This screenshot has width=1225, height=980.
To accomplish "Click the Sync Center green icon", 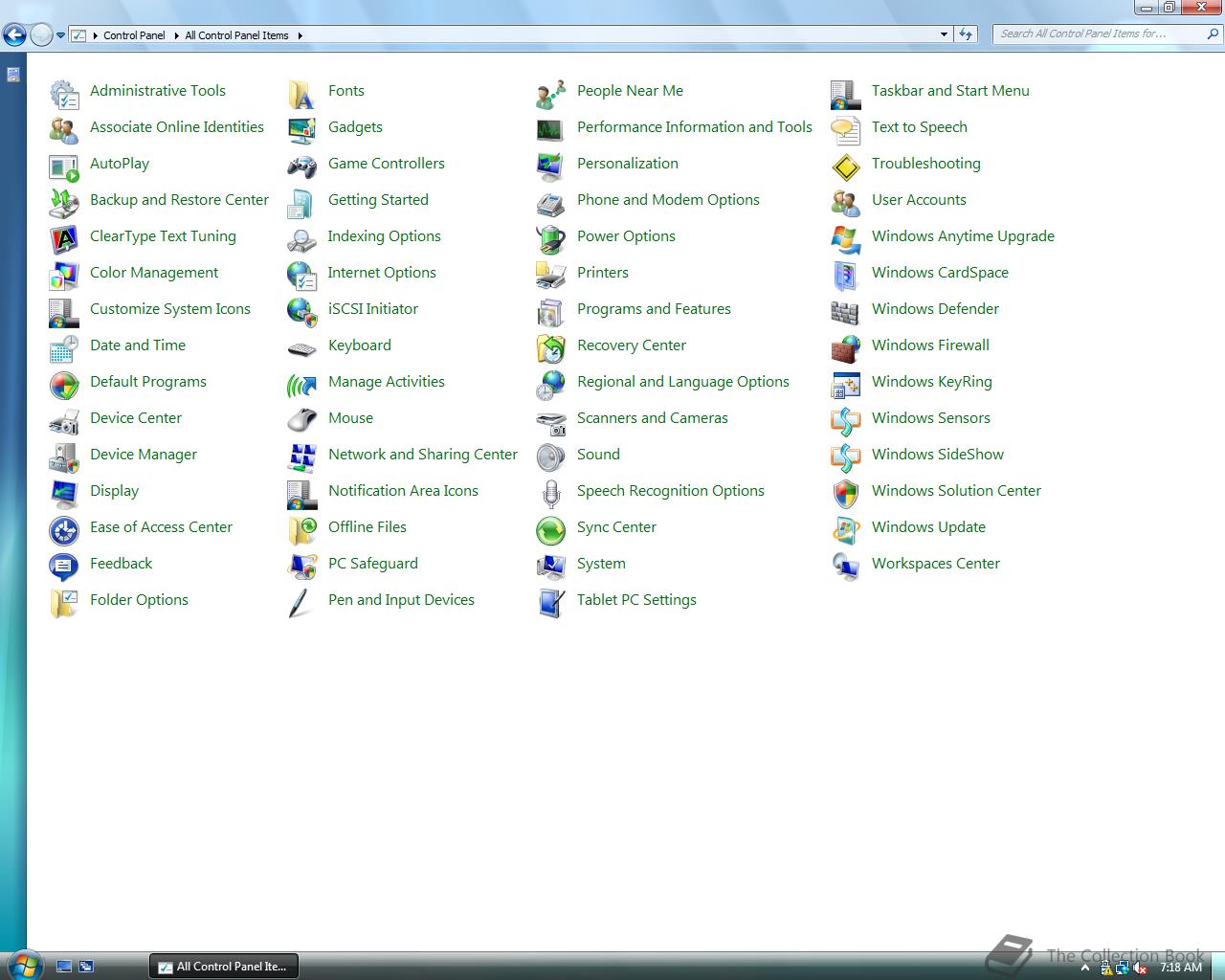I will pos(550,530).
